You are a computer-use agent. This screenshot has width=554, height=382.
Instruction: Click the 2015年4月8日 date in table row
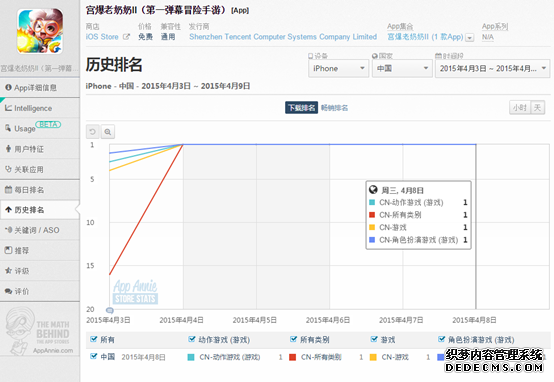tap(143, 357)
